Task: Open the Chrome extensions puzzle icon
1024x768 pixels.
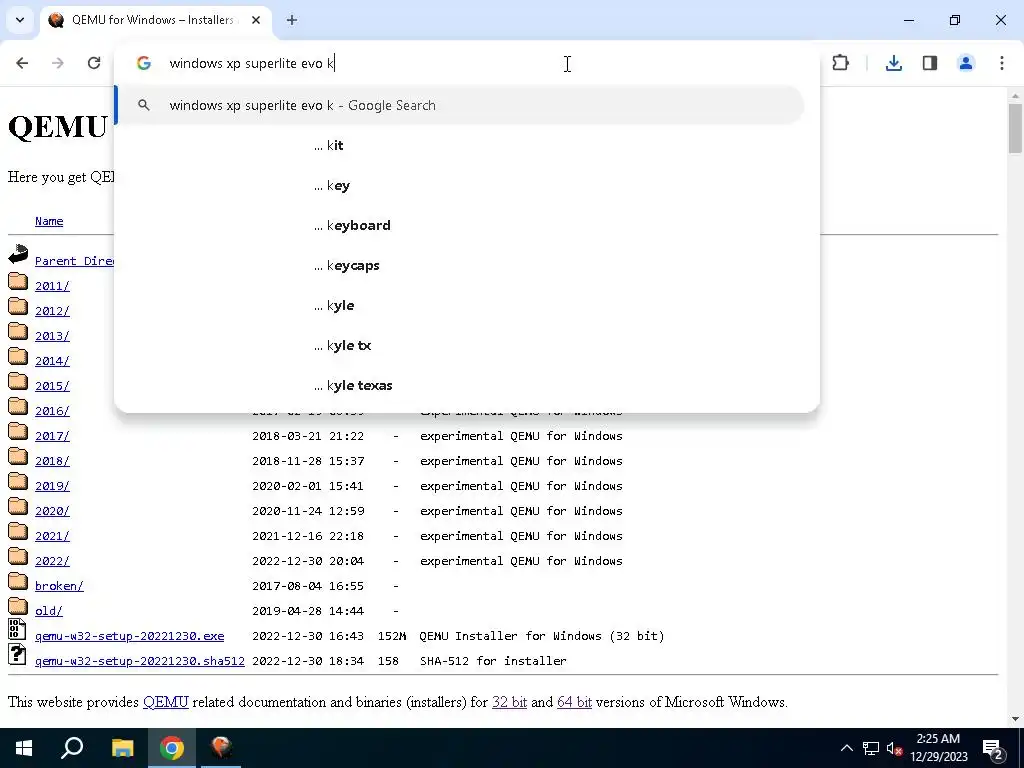Action: pyautogui.click(x=840, y=63)
